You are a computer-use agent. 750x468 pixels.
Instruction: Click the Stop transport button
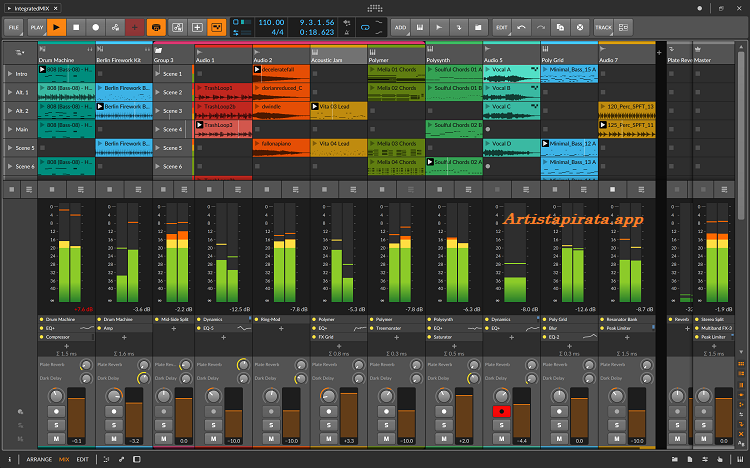76,27
